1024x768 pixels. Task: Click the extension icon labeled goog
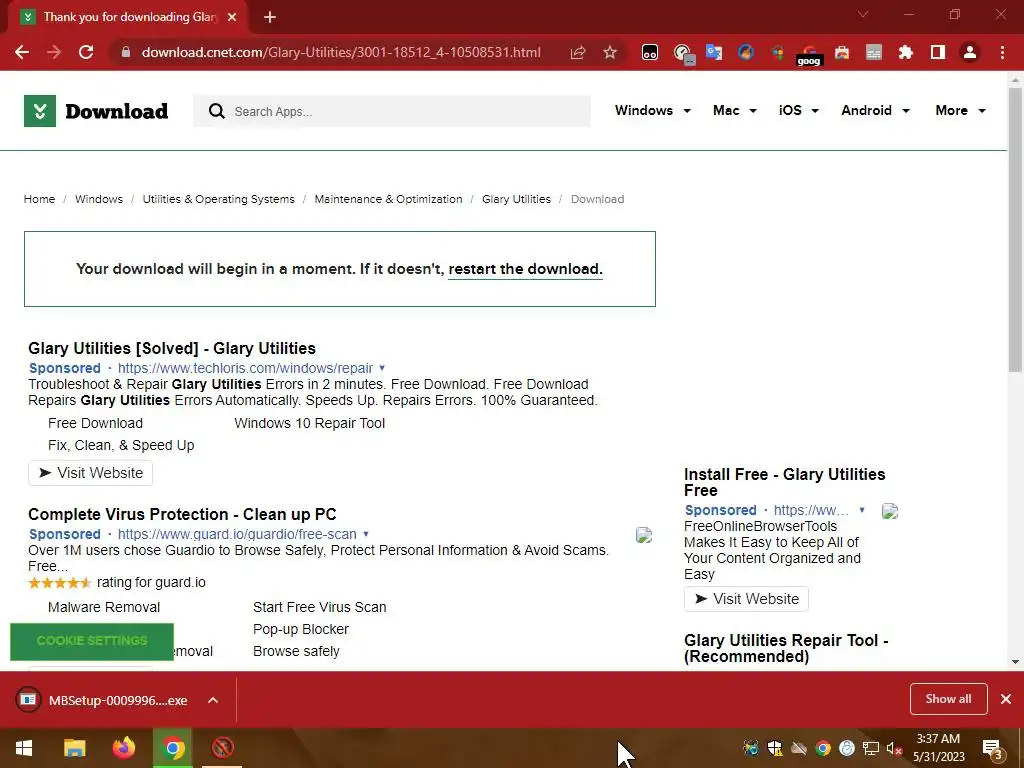[x=809, y=54]
